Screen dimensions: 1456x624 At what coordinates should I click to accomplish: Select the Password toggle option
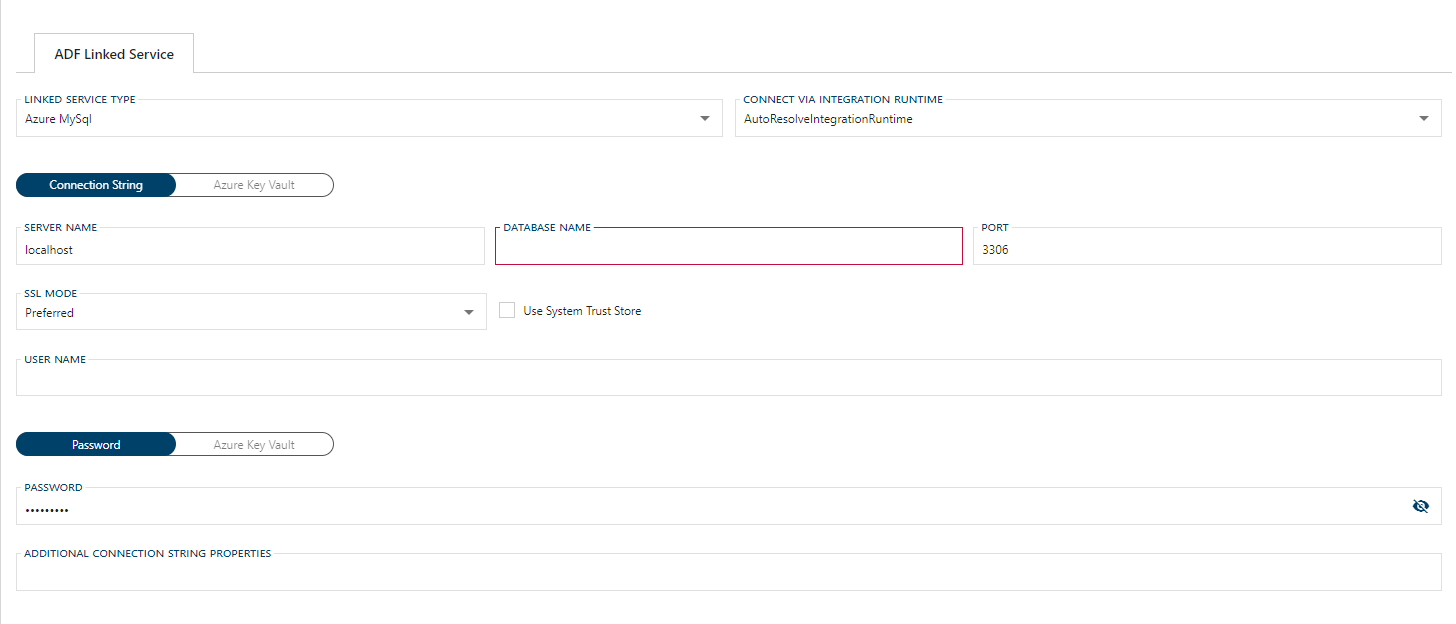95,444
